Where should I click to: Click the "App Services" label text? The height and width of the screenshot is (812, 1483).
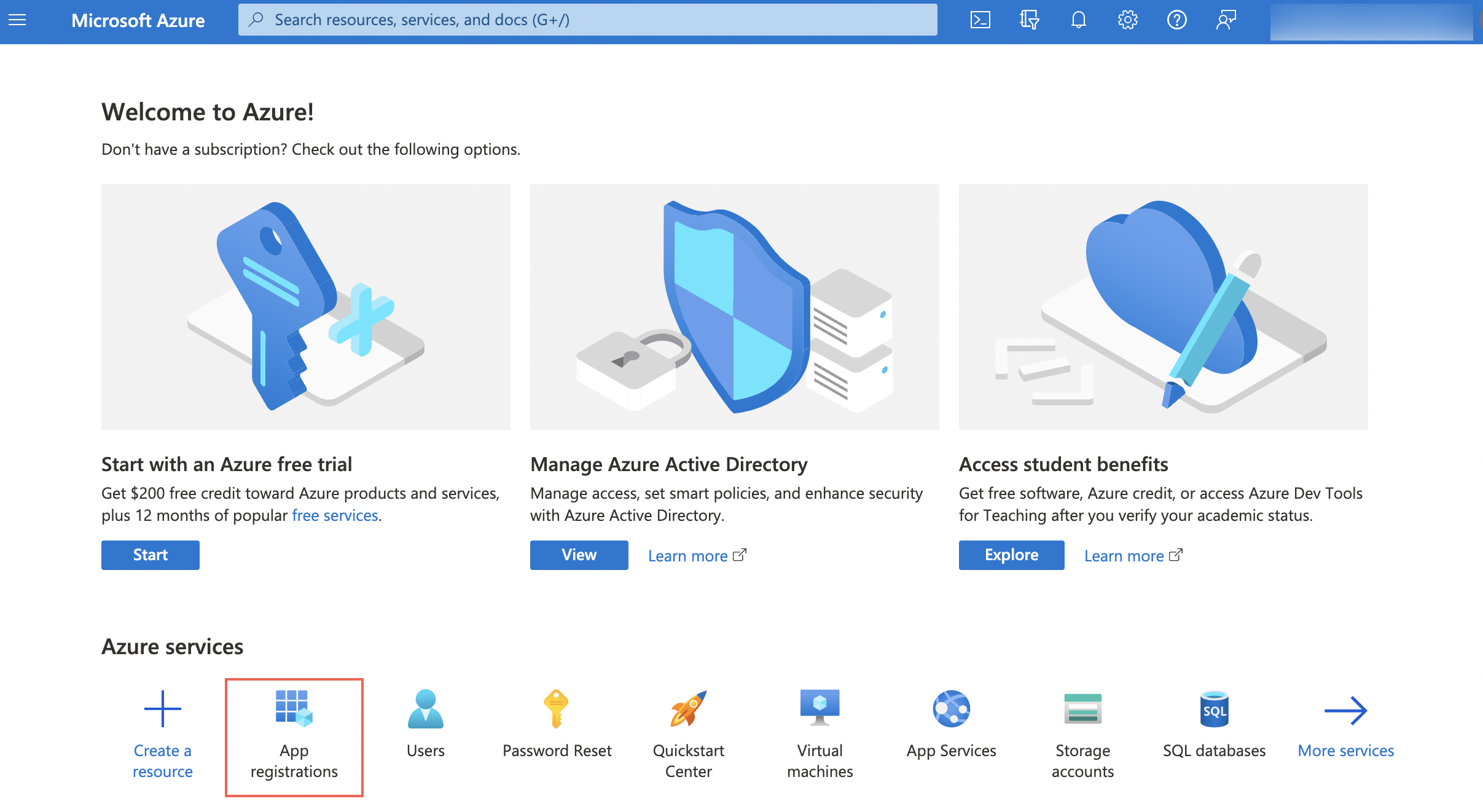point(952,751)
